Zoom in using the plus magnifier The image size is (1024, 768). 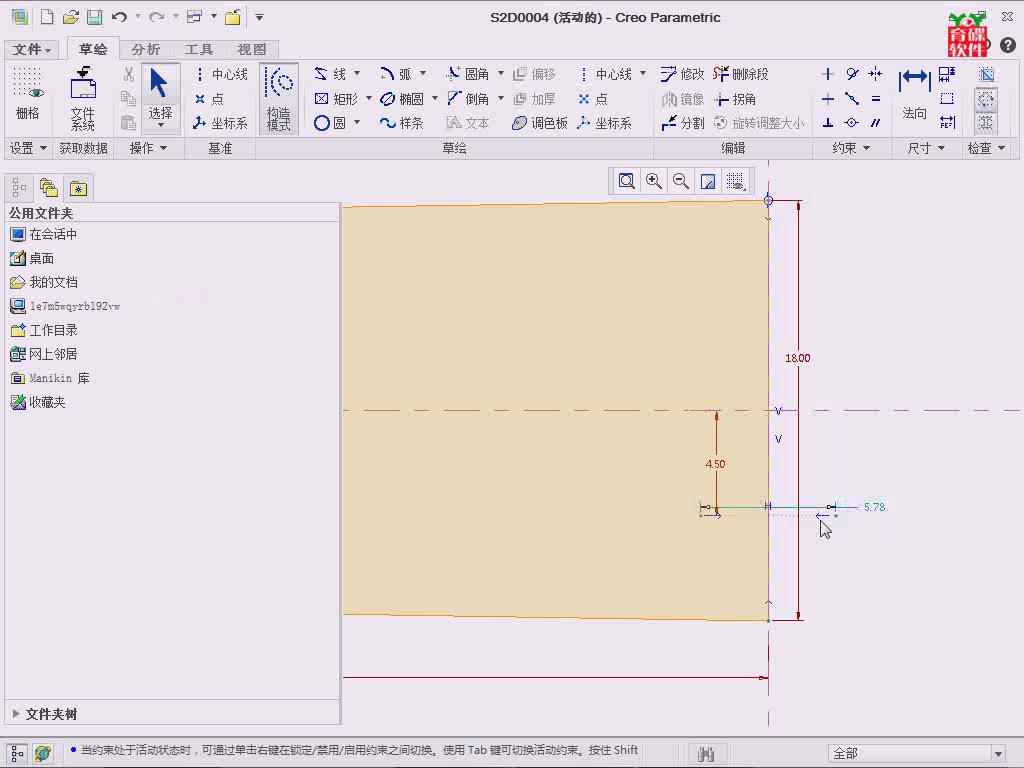pos(654,181)
